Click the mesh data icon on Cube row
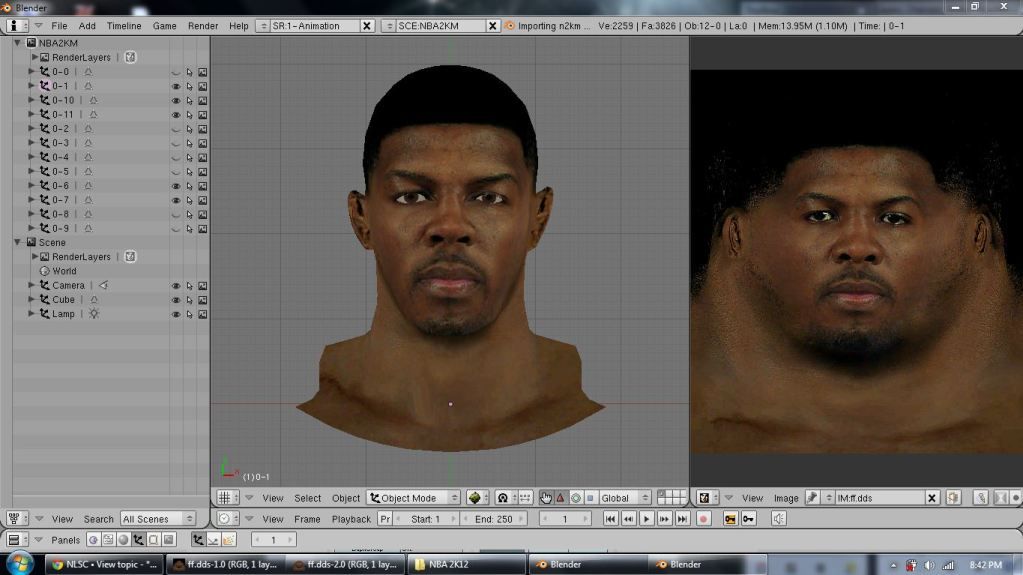 pyautogui.click(x=94, y=300)
